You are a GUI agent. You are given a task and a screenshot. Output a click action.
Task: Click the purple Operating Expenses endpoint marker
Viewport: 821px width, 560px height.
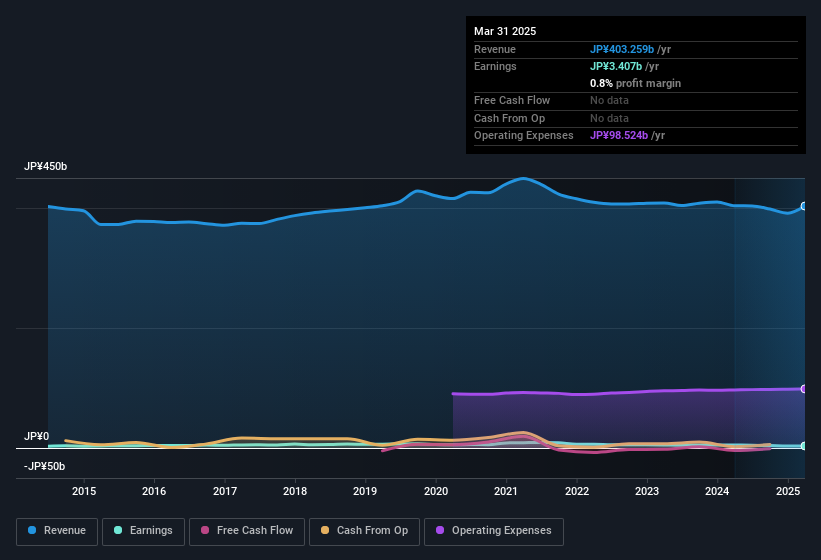point(804,389)
